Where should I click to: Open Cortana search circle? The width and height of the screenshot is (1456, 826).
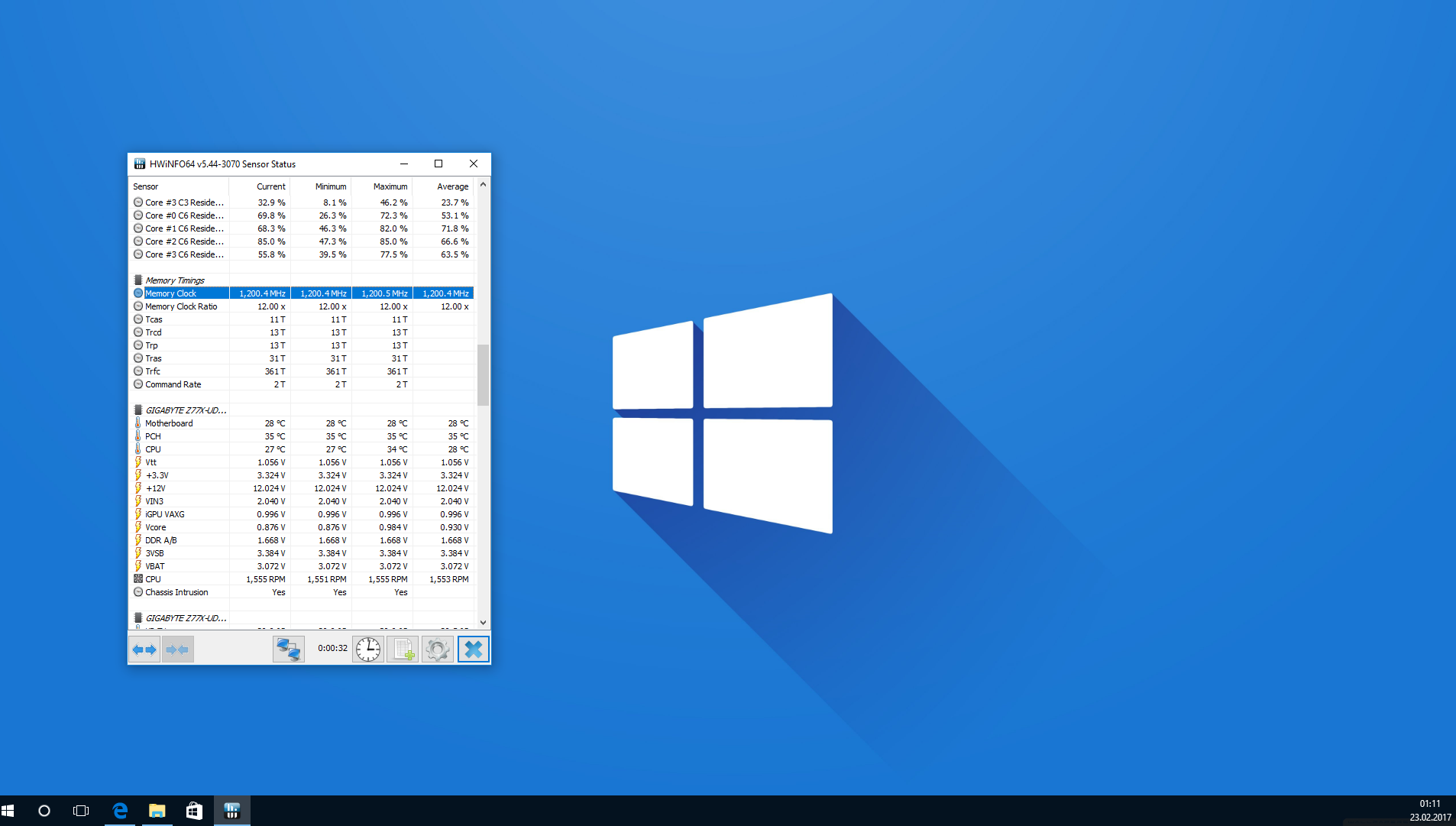coord(44,811)
